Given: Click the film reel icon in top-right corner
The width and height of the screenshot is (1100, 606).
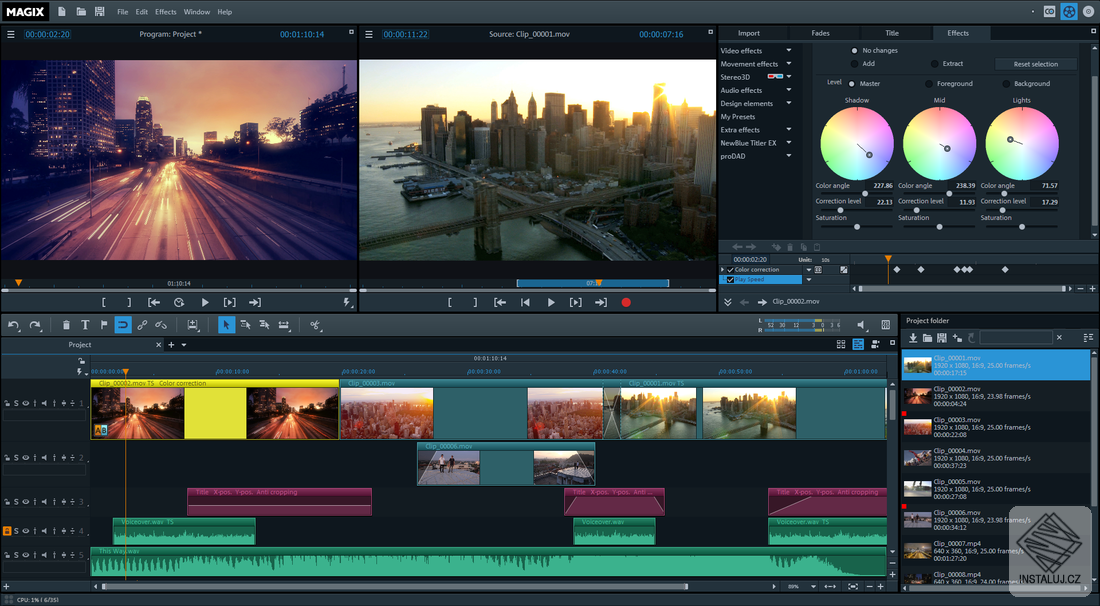Looking at the screenshot, I should pyautogui.click(x=1068, y=12).
